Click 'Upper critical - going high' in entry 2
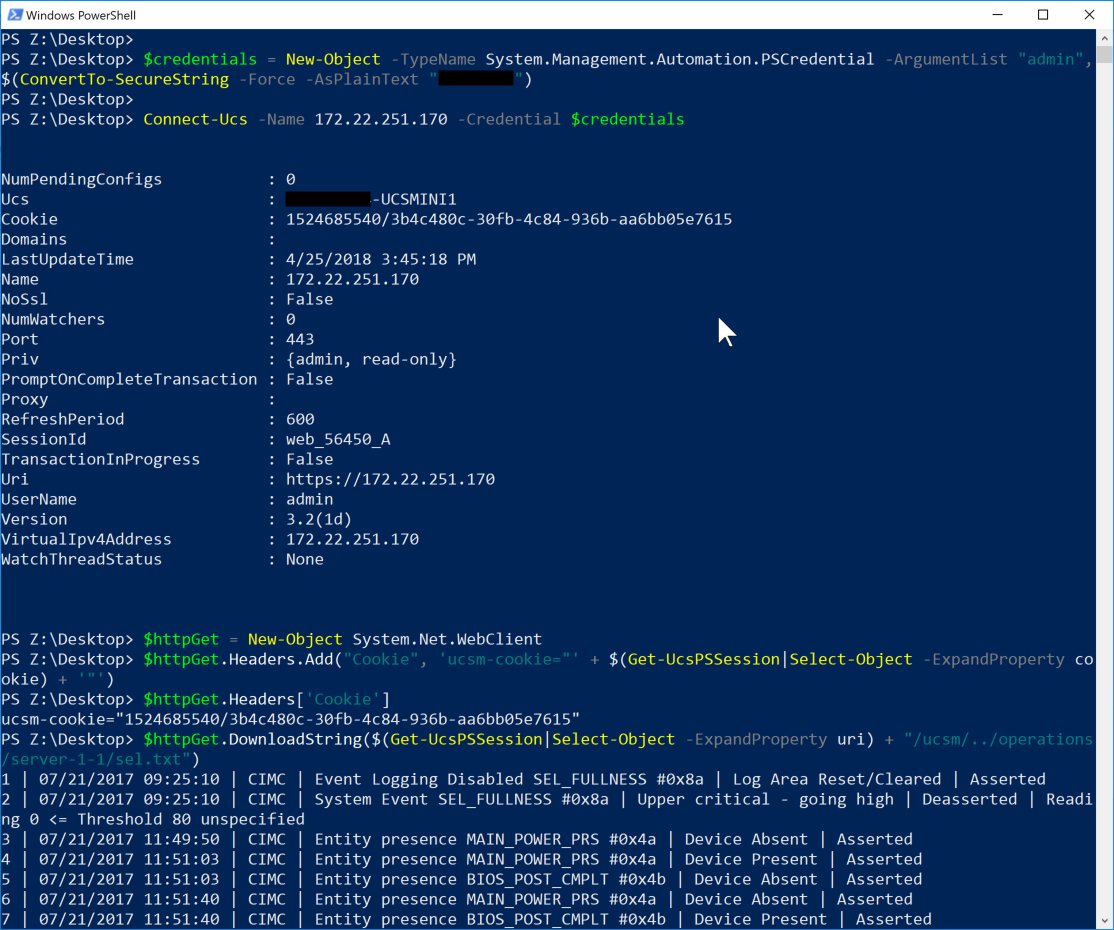1114x930 pixels. pyautogui.click(x=765, y=799)
